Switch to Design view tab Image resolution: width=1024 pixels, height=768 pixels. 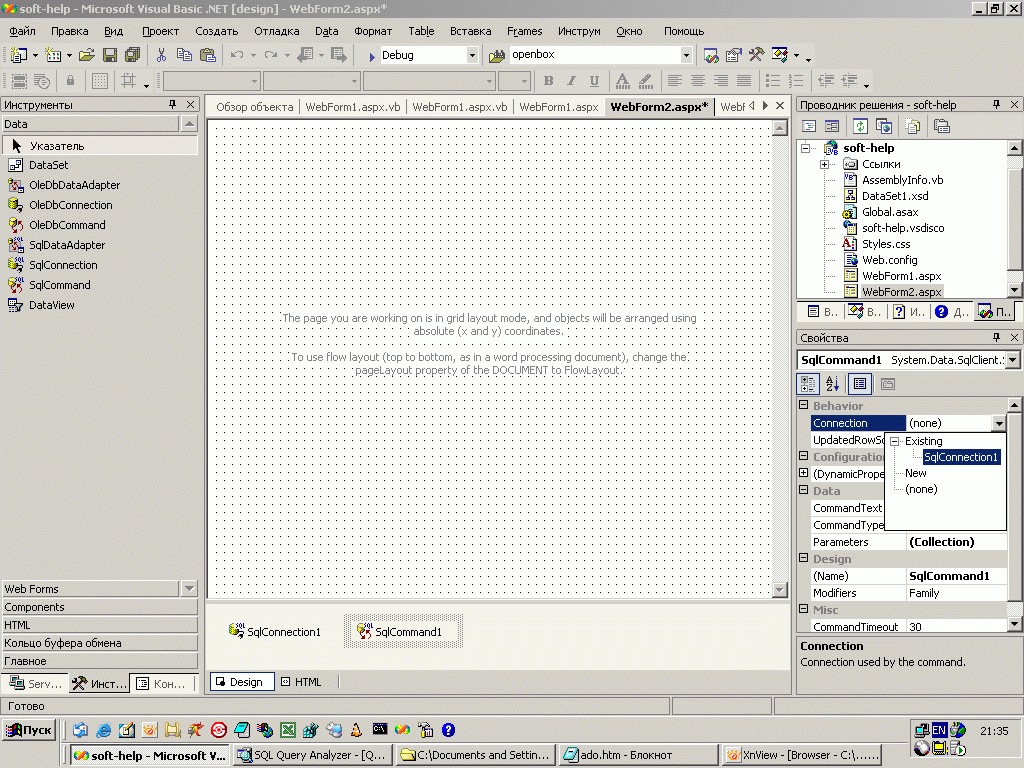pos(242,682)
